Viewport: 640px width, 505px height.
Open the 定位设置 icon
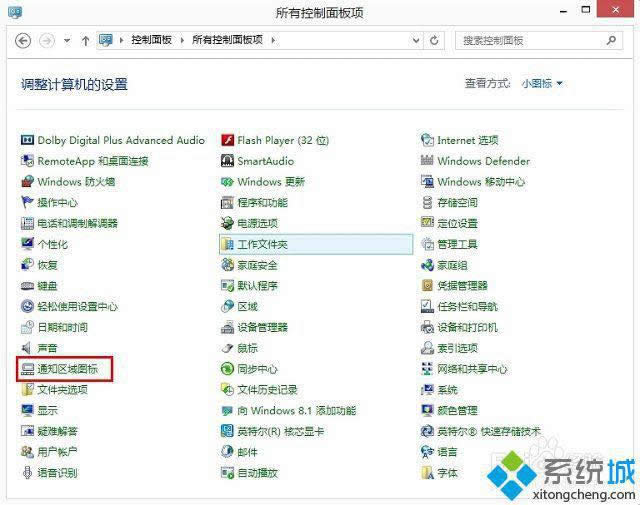tap(427, 222)
